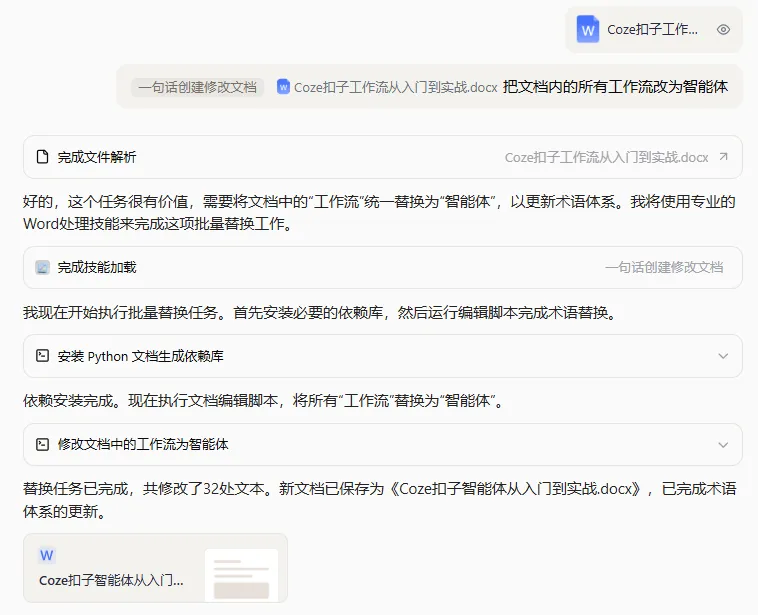This screenshot has width=758, height=615.
Task: Click the terminal icon beside 安装 Python 文档生成依赖库
Action: tap(43, 356)
